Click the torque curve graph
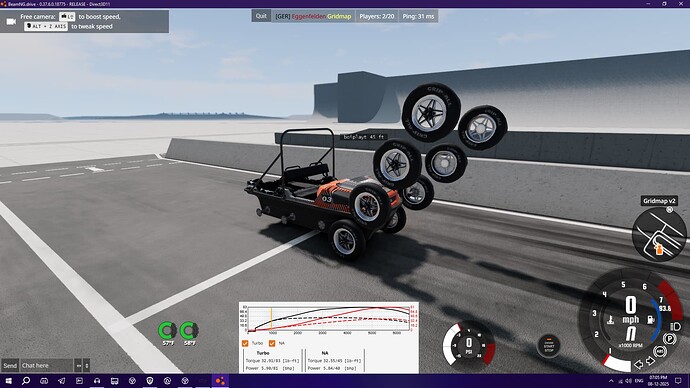The width and height of the screenshot is (690, 388). point(328,319)
